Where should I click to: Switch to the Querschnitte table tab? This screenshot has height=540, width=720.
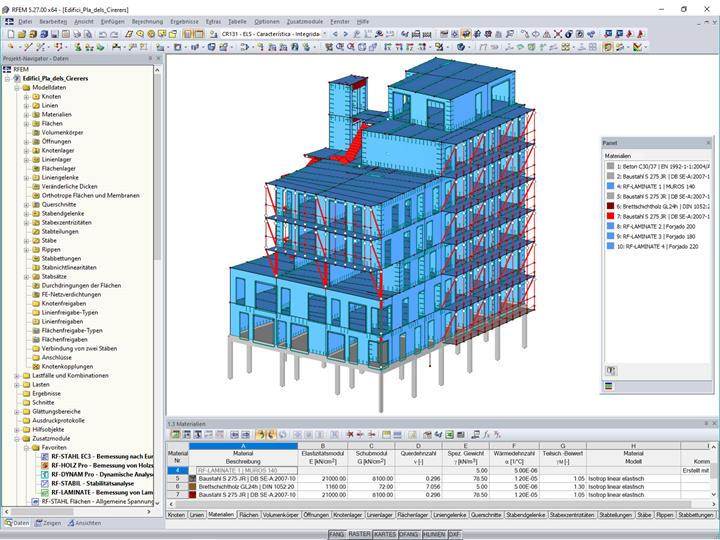click(x=486, y=515)
